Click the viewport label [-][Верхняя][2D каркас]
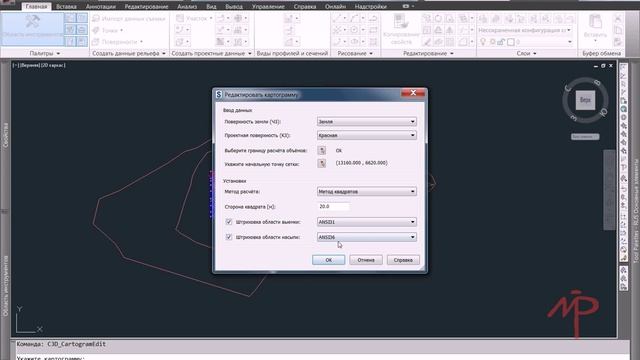 (39, 65)
